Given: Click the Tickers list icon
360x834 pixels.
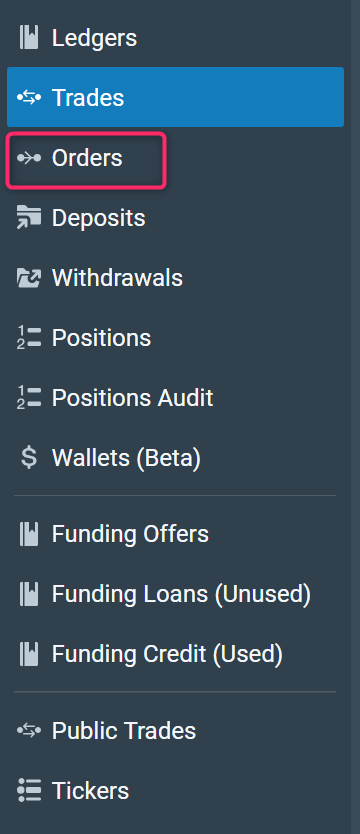Looking at the screenshot, I should (29, 791).
